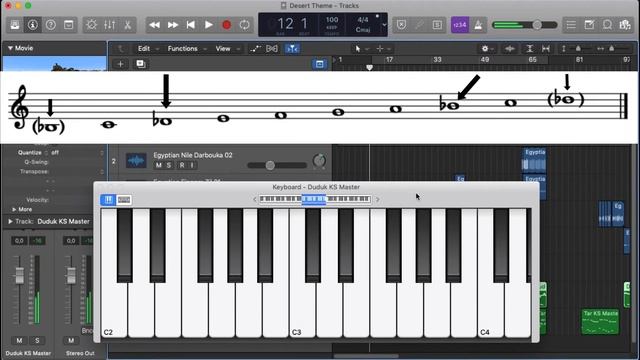Toggle the Toolbar display button
The width and height of the screenshot is (640, 360).
click(x=69, y=25)
